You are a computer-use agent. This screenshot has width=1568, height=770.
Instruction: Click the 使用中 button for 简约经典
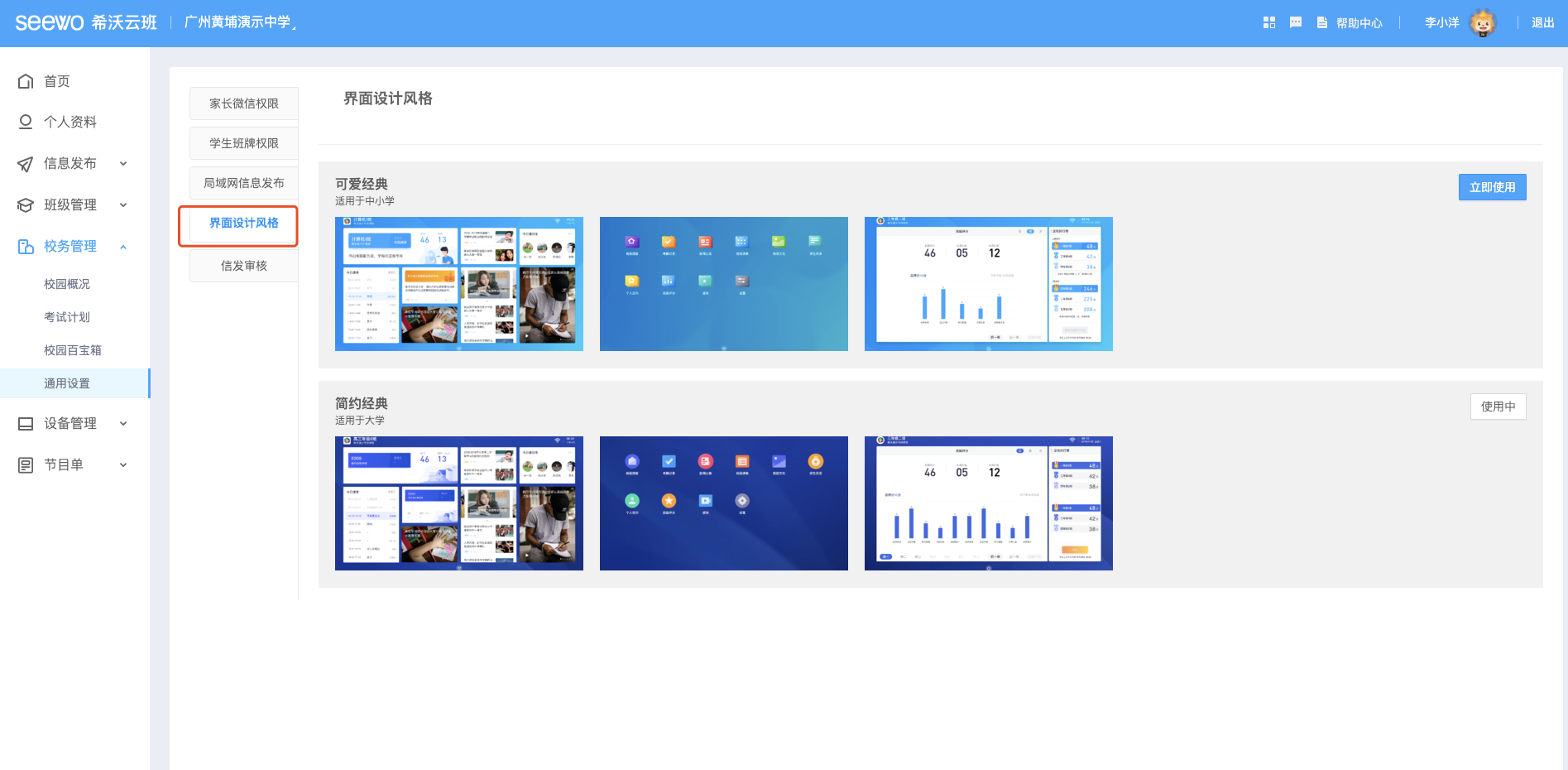click(1498, 407)
